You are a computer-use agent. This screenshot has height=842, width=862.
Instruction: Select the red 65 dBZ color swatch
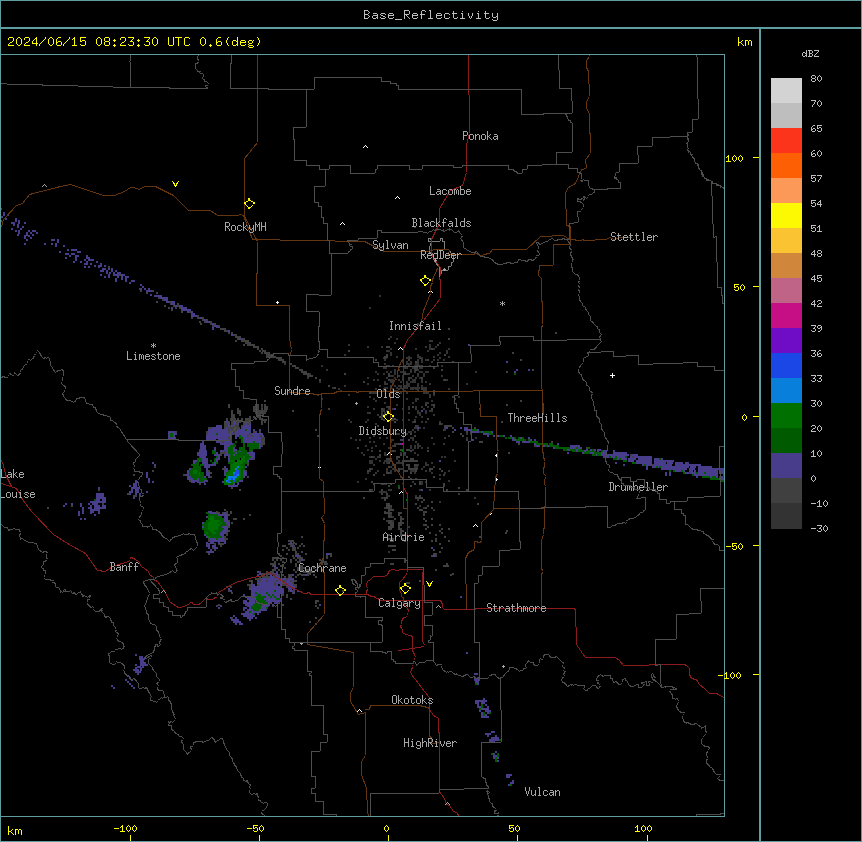pos(786,140)
